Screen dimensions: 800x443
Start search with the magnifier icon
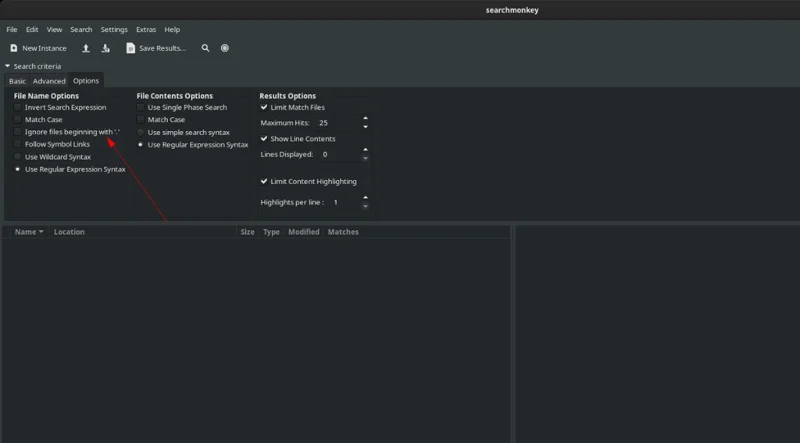pyautogui.click(x=205, y=48)
